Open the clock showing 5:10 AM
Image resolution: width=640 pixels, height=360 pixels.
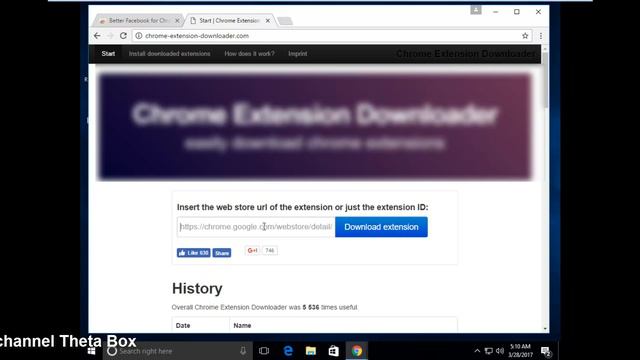point(520,351)
